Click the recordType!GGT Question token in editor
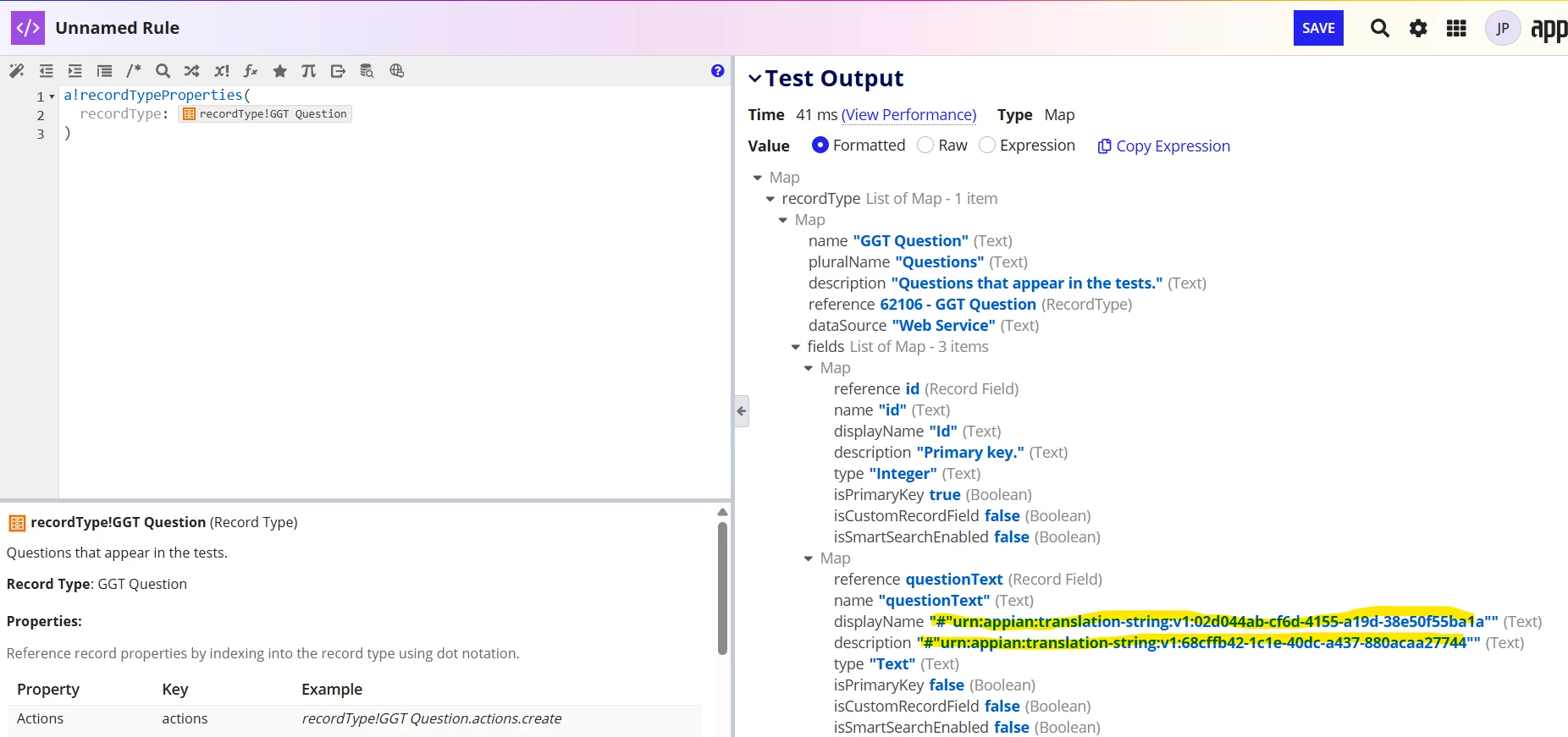The width and height of the screenshot is (1568, 737). point(265,113)
